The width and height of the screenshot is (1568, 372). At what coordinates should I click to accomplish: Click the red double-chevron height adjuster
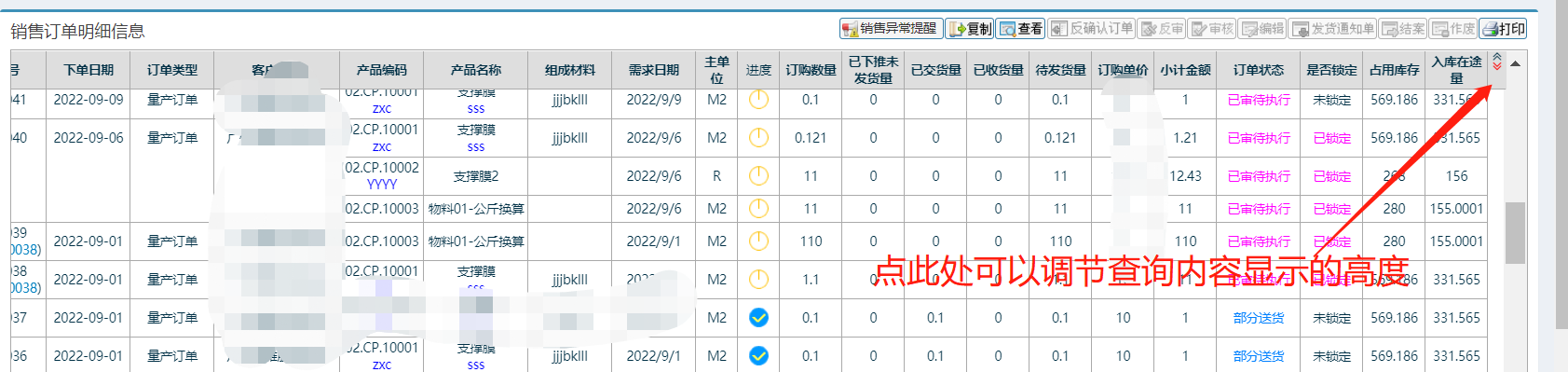(1497, 62)
